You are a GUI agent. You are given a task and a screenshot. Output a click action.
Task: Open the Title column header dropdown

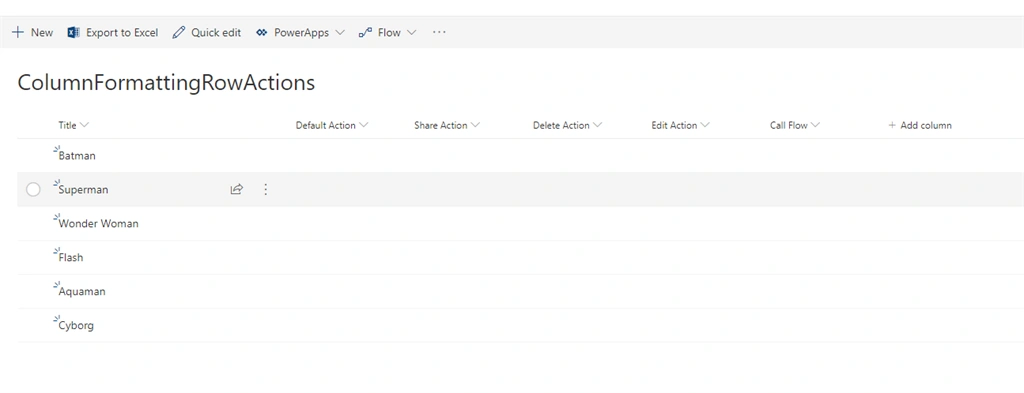(x=84, y=125)
